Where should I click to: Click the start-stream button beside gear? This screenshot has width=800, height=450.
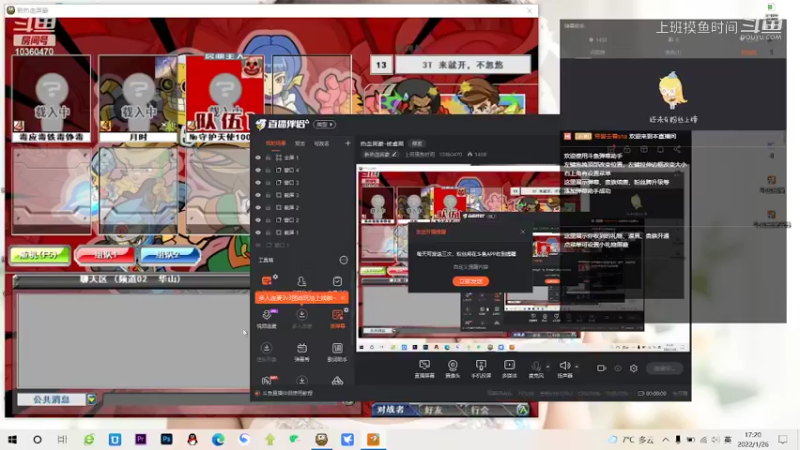[664, 368]
